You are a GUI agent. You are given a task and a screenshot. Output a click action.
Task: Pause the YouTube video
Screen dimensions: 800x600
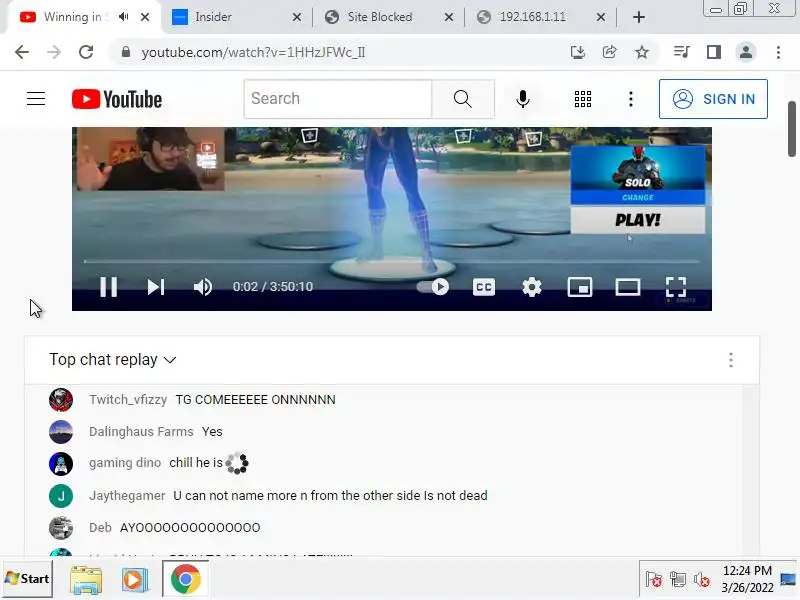(109, 287)
